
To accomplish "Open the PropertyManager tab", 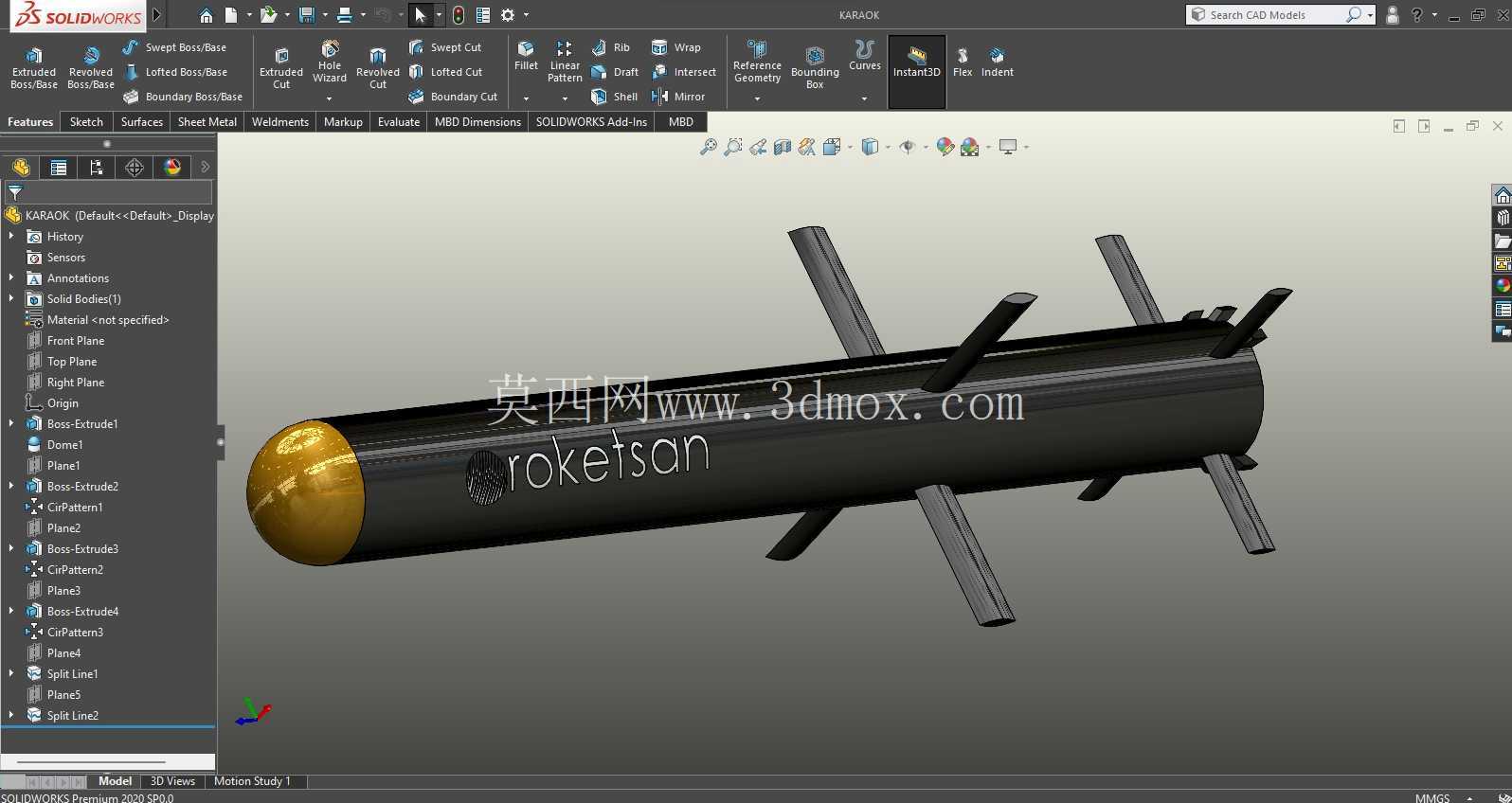I will coord(59,168).
